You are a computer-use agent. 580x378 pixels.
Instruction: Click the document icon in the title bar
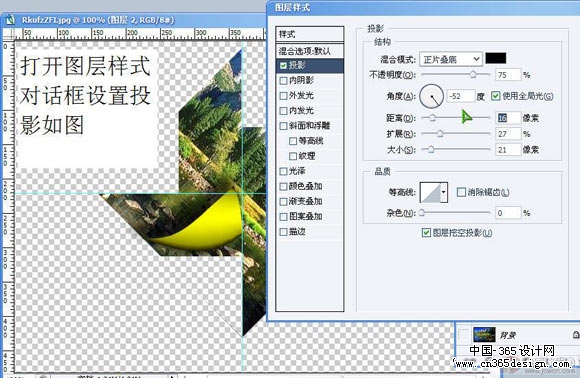[10, 20]
